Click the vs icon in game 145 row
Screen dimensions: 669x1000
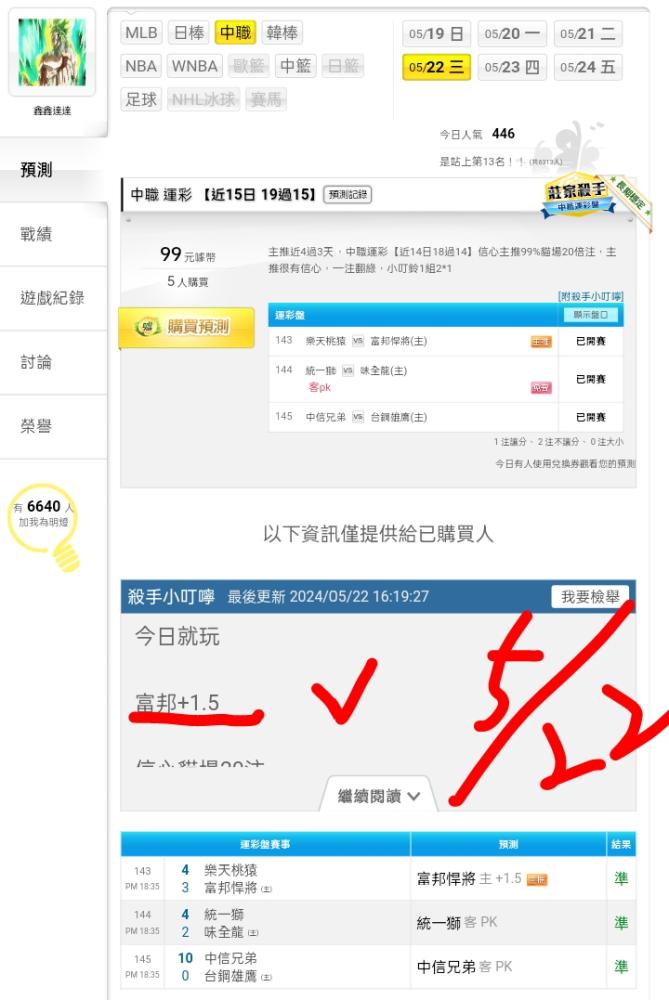click(358, 417)
